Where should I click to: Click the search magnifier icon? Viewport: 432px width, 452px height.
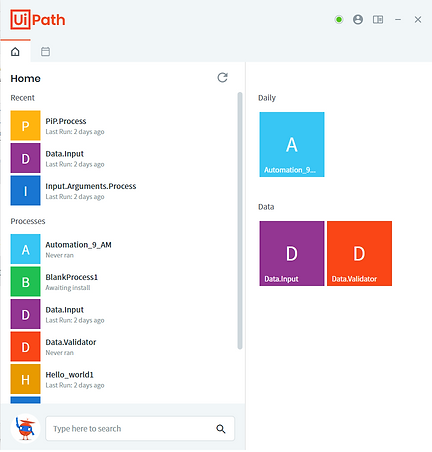pyautogui.click(x=221, y=429)
